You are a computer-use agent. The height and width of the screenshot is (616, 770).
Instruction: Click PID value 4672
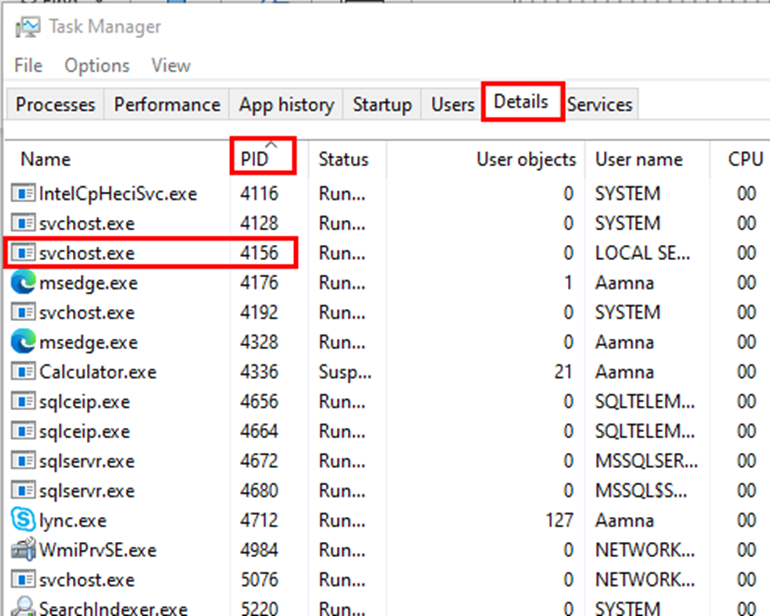(x=259, y=461)
